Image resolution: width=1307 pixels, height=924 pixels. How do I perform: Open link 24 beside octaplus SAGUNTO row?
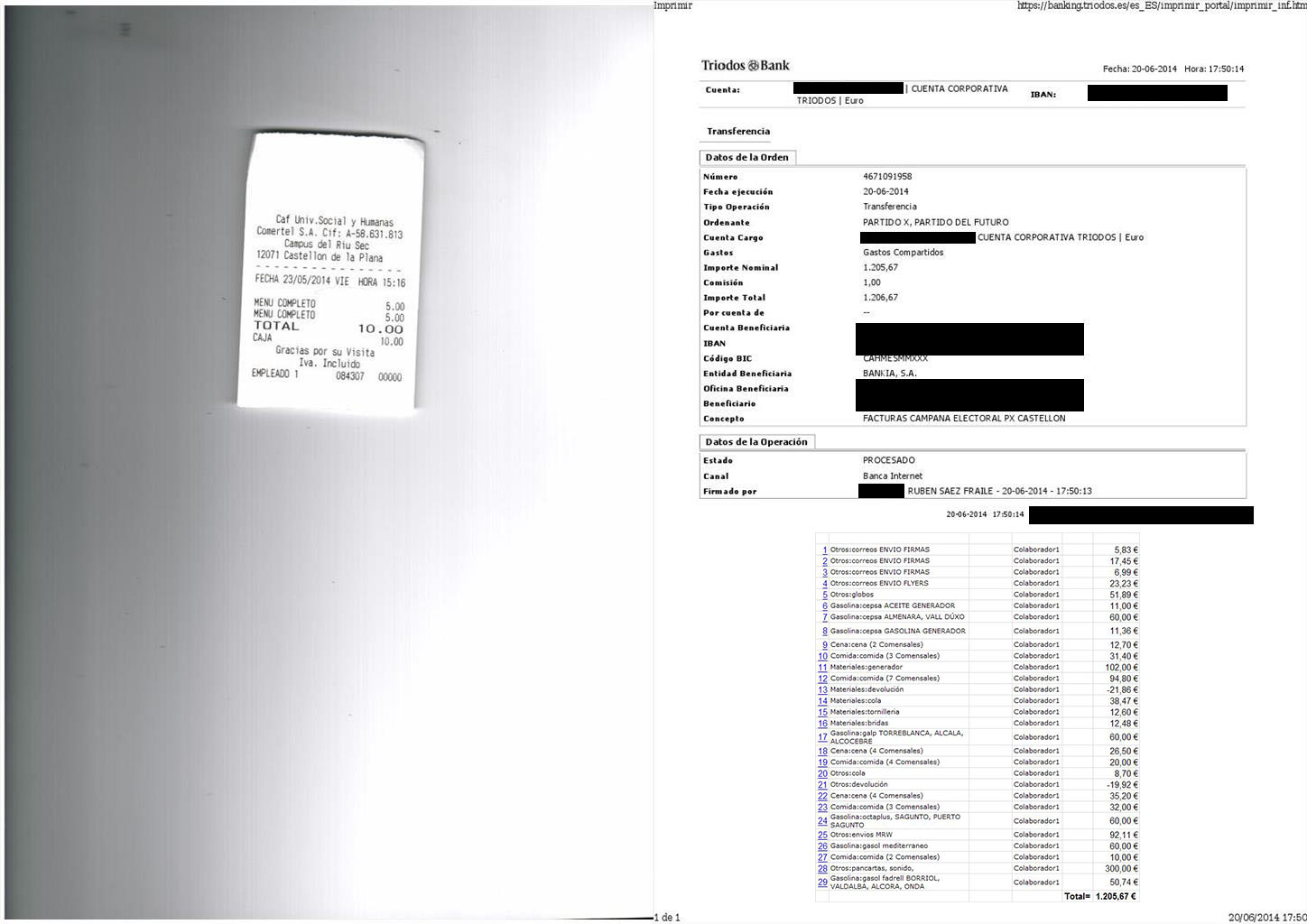(822, 821)
